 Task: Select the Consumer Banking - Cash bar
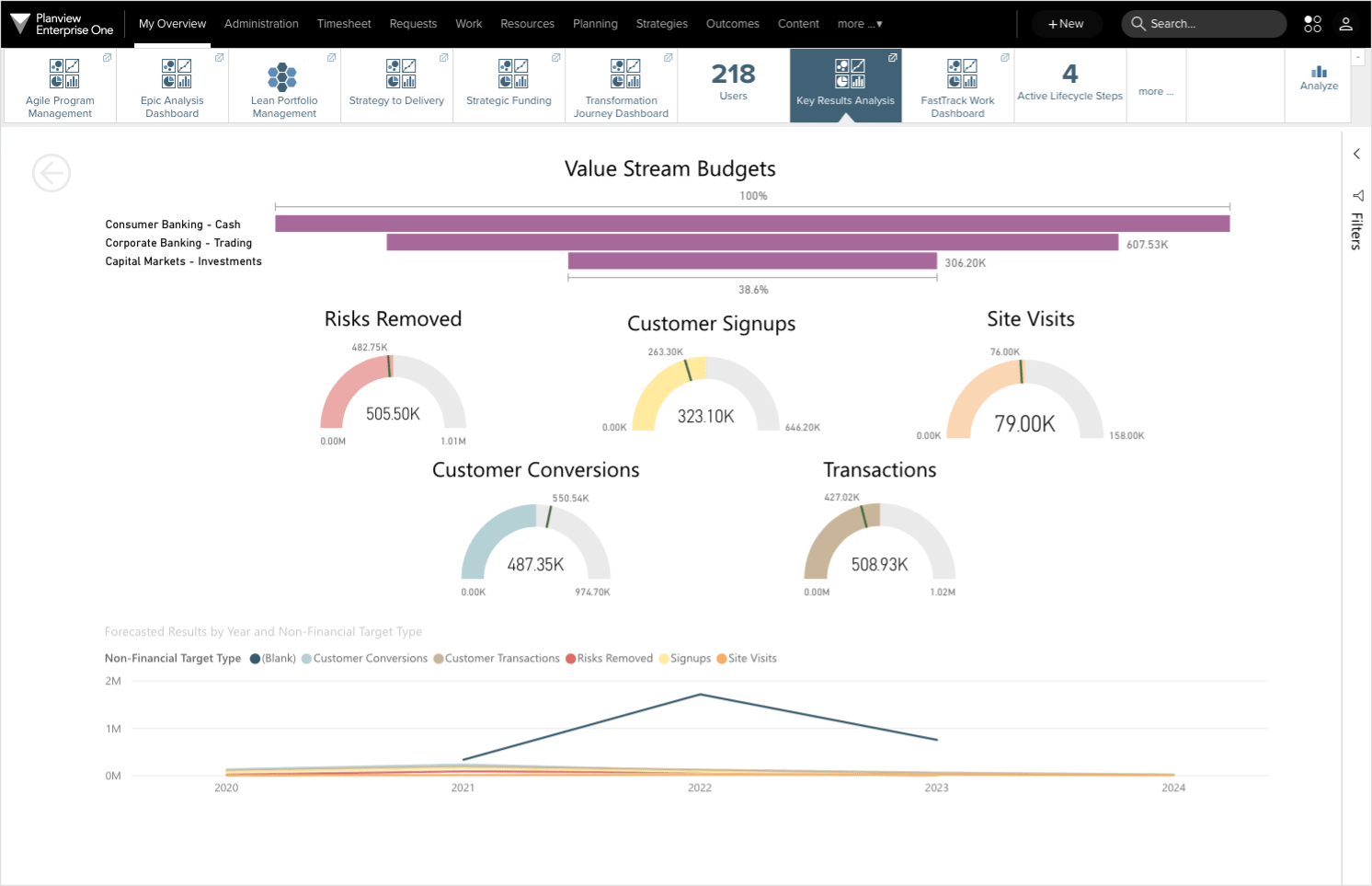(x=752, y=224)
